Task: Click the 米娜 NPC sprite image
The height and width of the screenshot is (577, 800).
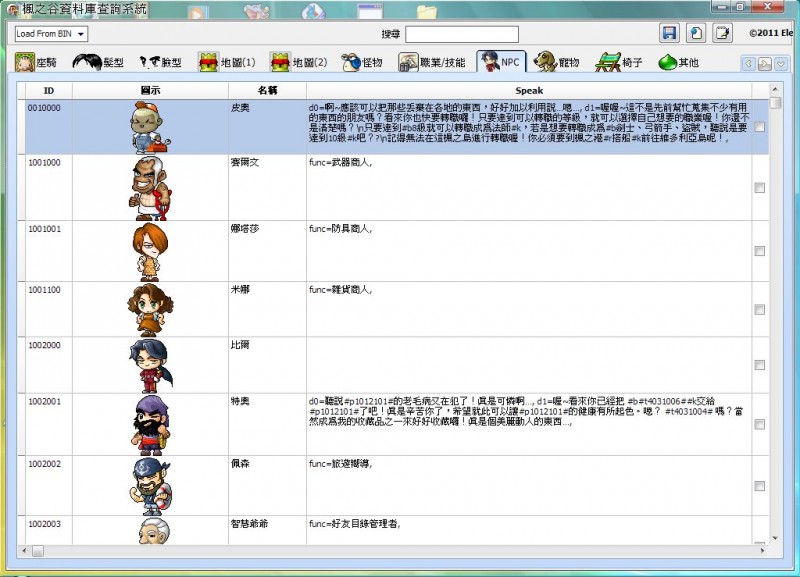Action: 150,310
